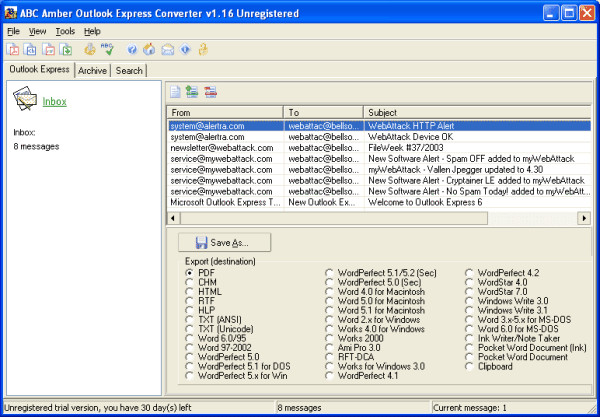The height and width of the screenshot is (417, 600).
Task: Click the blue info diamond icon
Action: (x=185, y=49)
